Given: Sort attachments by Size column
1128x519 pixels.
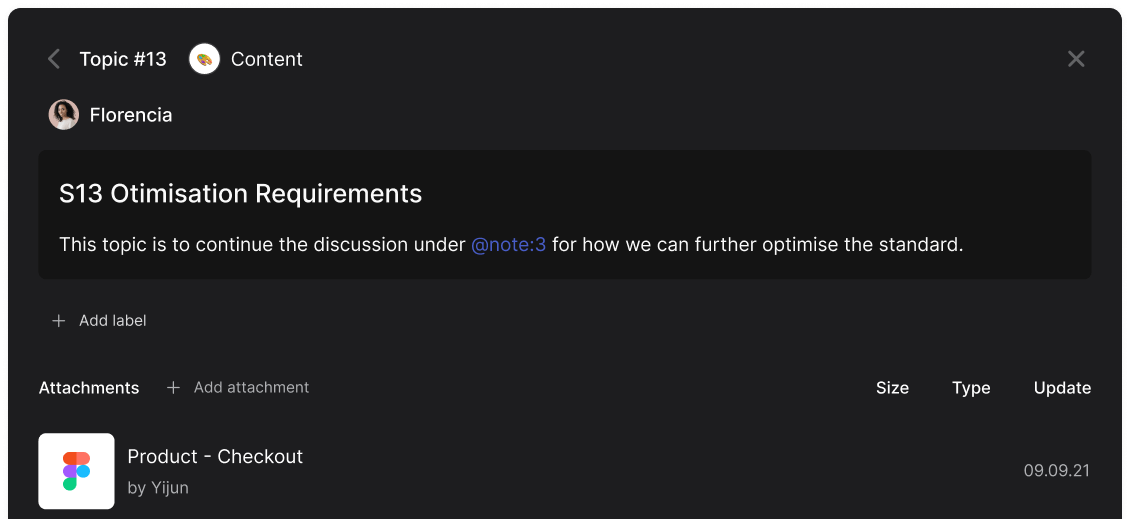Looking at the screenshot, I should coord(892,388).
